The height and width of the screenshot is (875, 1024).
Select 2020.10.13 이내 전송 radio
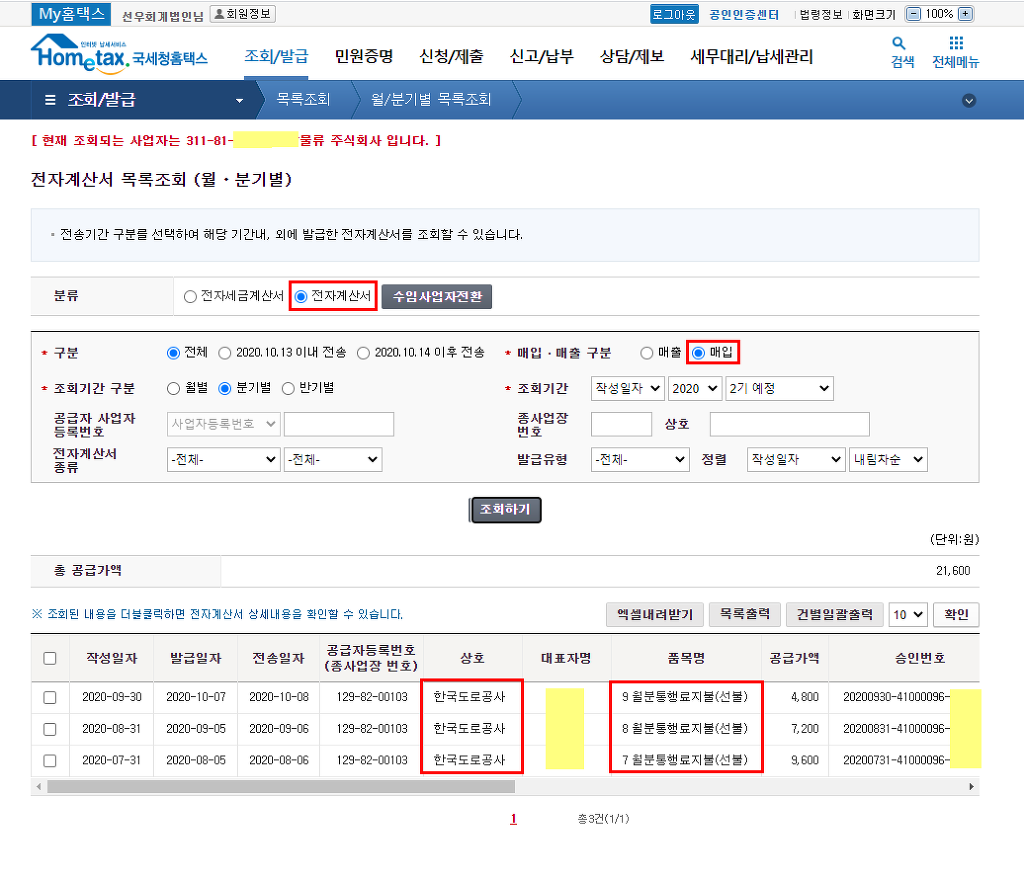(x=225, y=353)
